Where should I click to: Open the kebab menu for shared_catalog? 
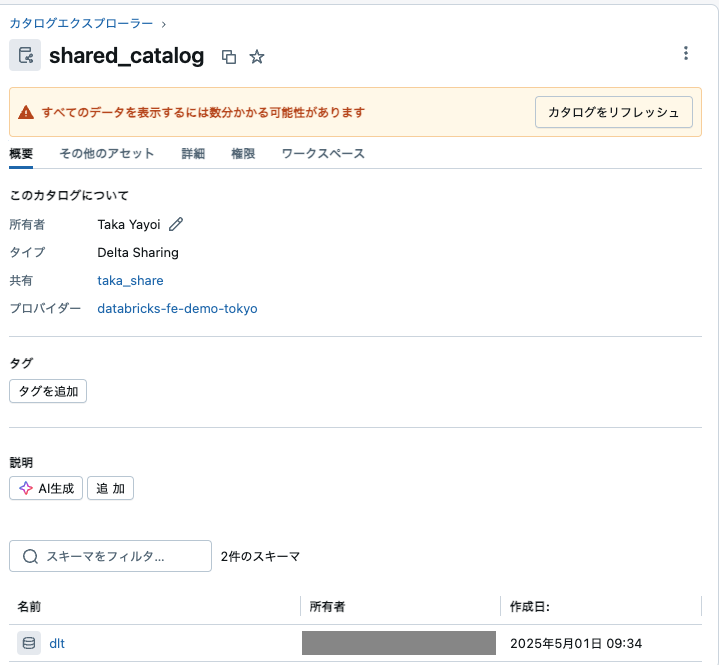(x=686, y=53)
